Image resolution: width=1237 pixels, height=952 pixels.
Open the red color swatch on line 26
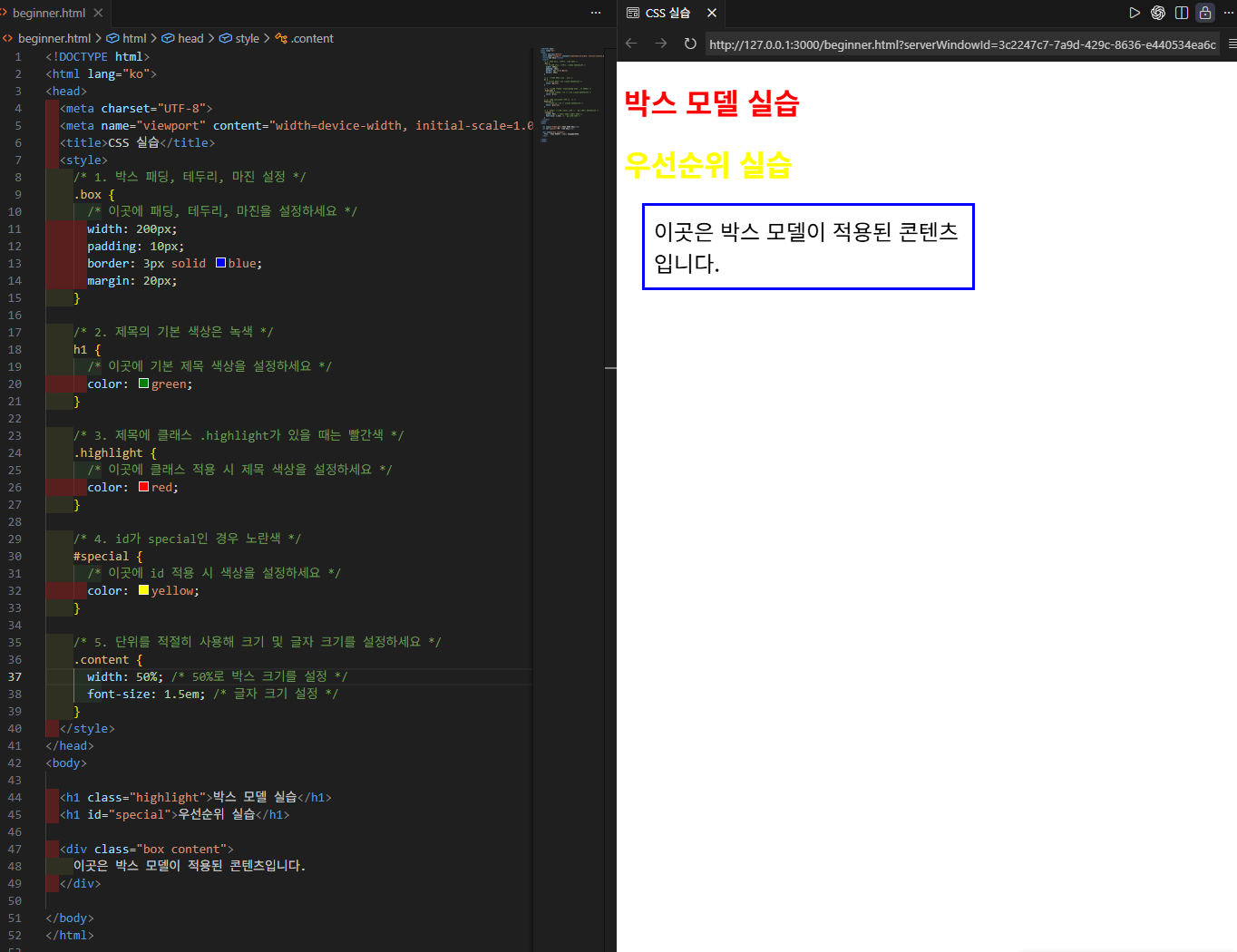click(x=143, y=487)
